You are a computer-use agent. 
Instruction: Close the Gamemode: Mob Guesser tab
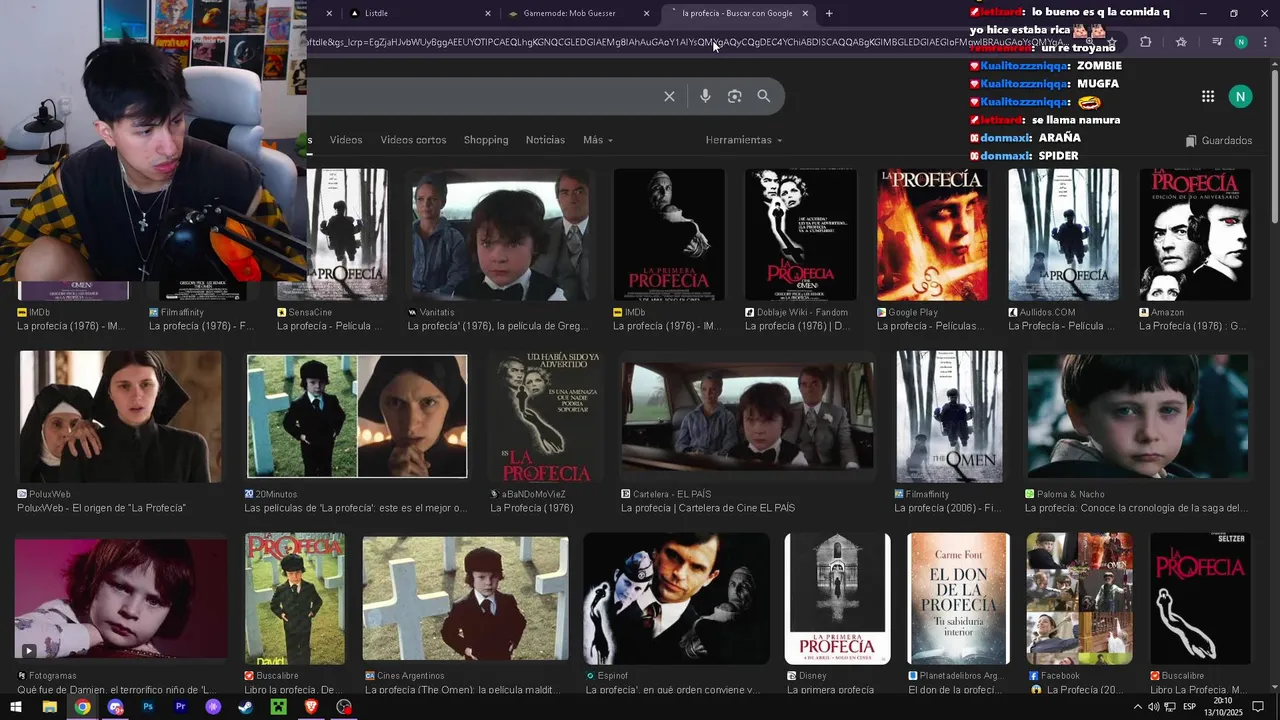pyautogui.click(x=646, y=13)
